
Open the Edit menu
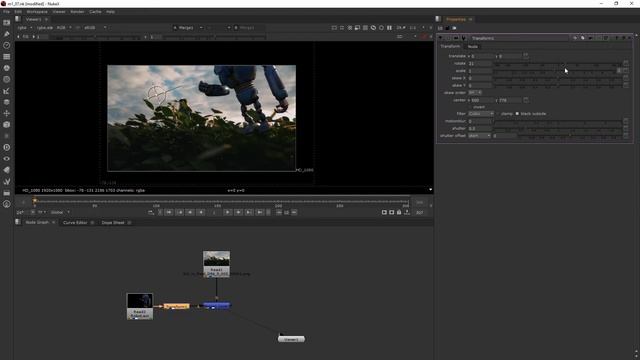pyautogui.click(x=18, y=12)
